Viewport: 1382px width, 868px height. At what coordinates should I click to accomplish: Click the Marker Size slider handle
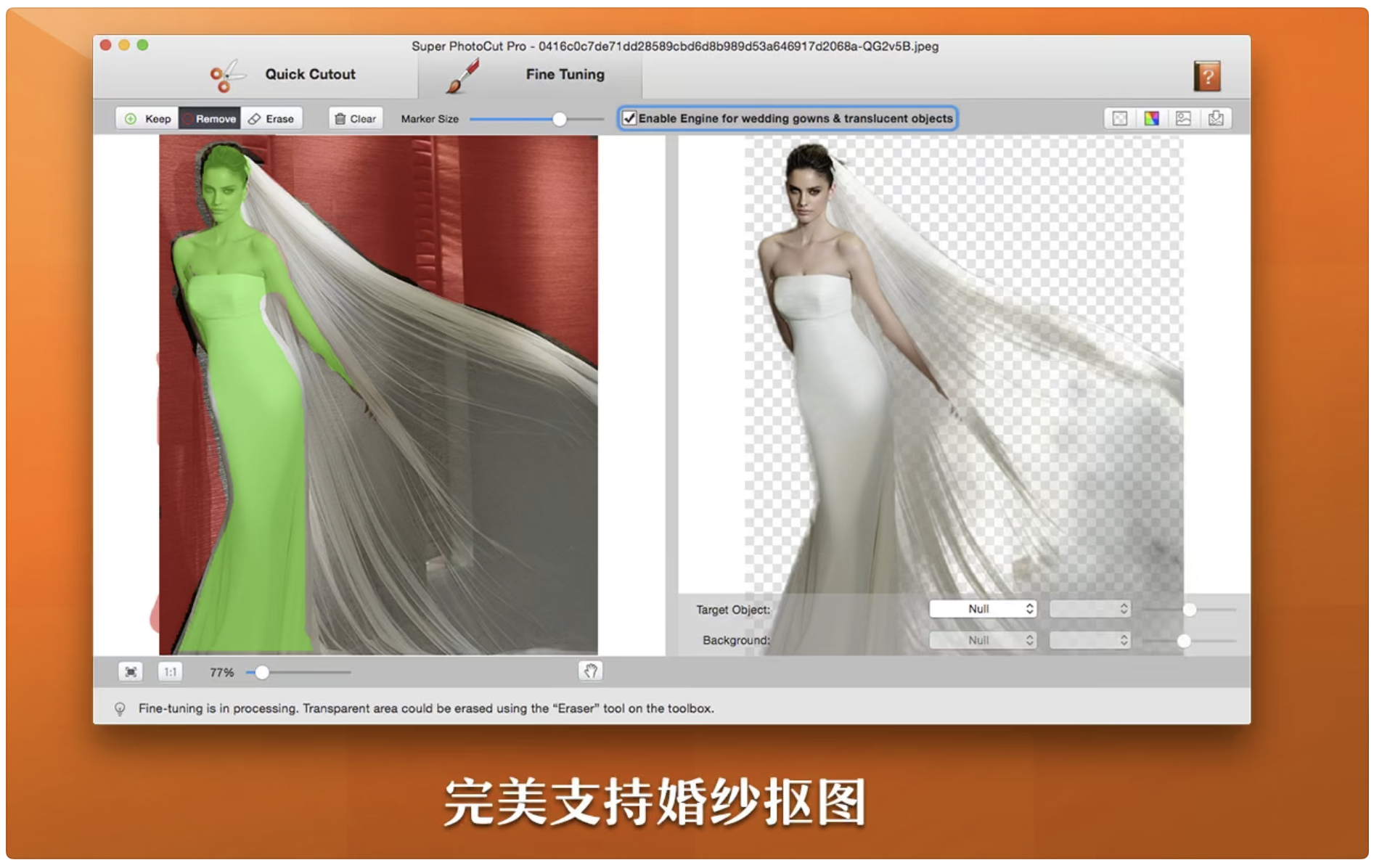pos(559,119)
